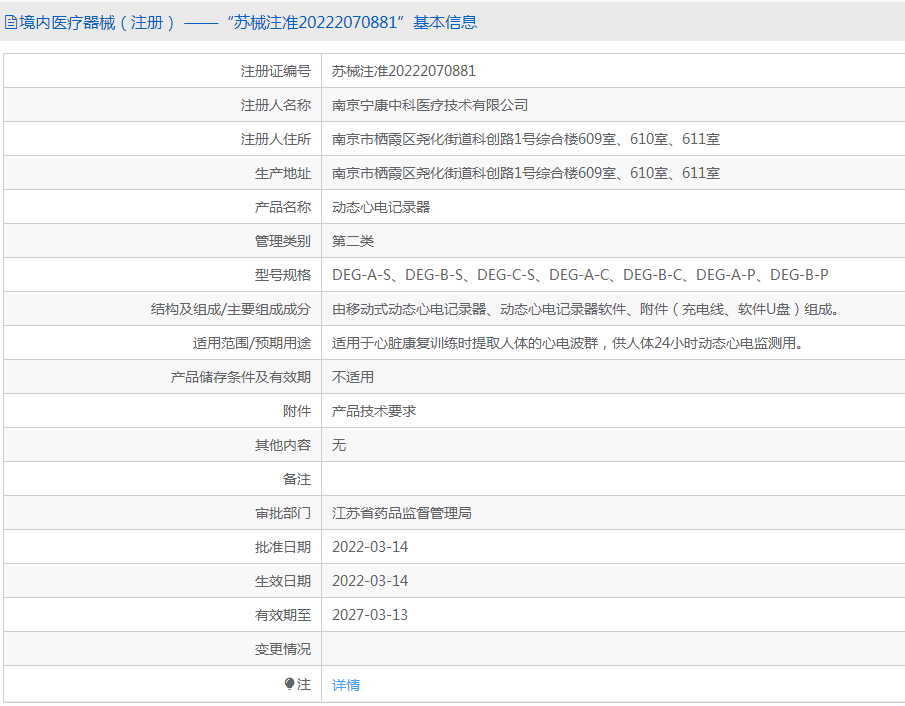Click the 备注 label
Viewport: 905px width, 706px height.
point(297,479)
